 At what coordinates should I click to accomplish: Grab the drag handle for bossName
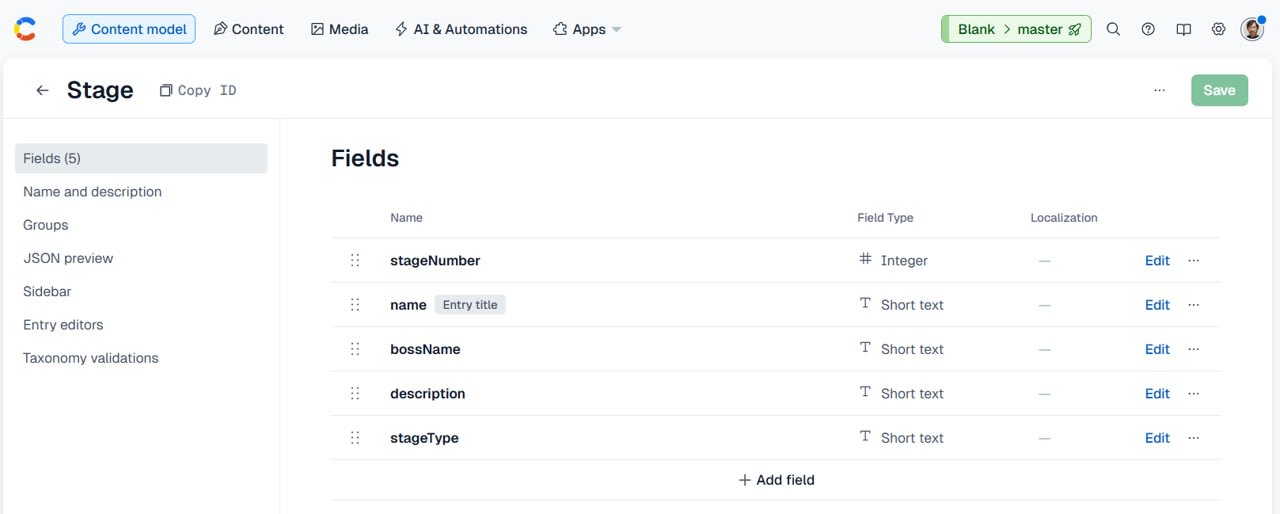pos(355,349)
